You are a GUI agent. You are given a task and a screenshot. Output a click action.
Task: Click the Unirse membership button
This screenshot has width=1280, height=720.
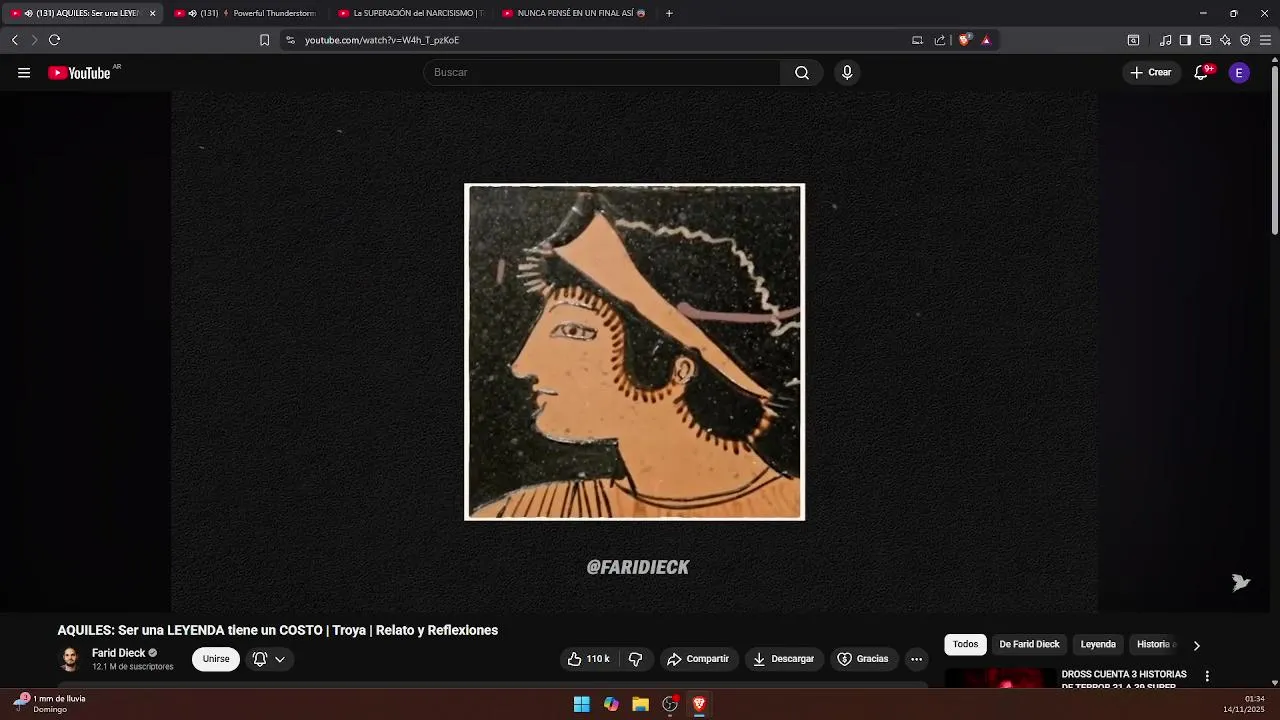[216, 659]
